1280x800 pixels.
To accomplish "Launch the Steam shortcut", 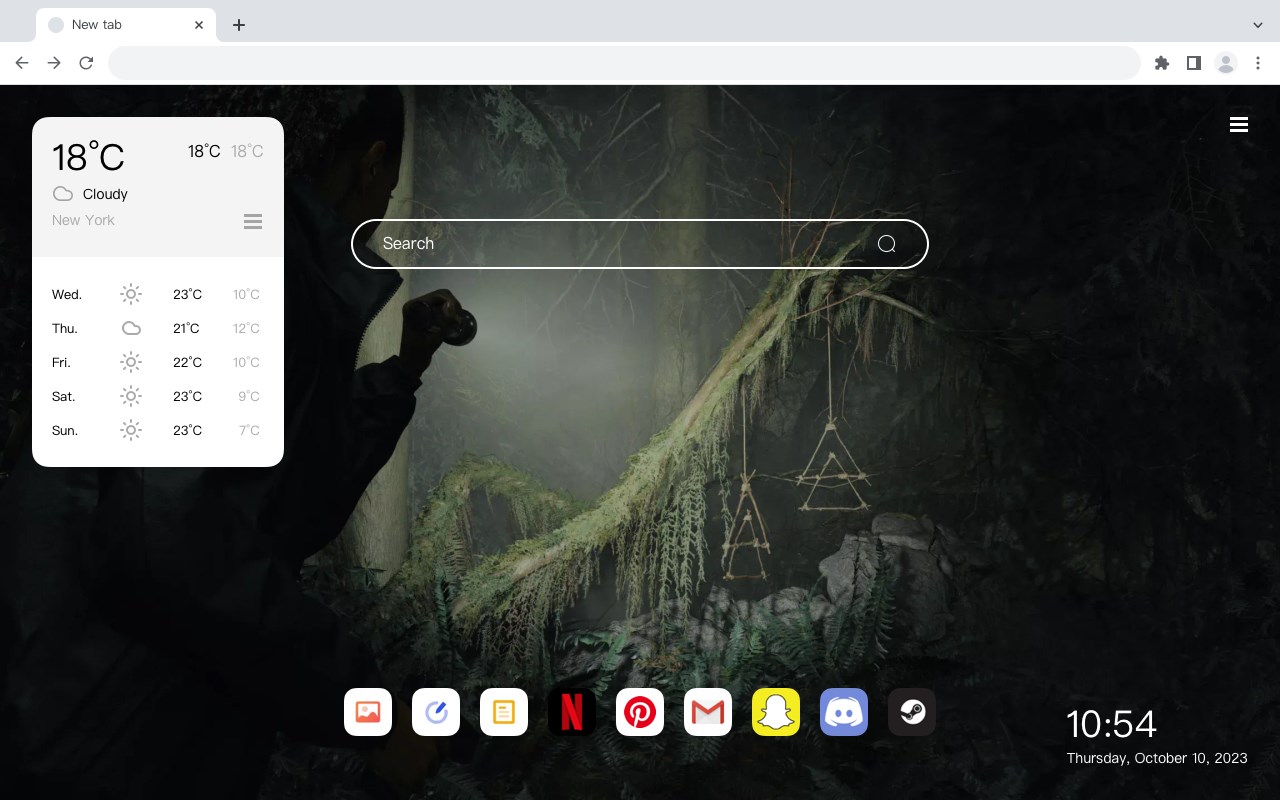I will pyautogui.click(x=912, y=712).
